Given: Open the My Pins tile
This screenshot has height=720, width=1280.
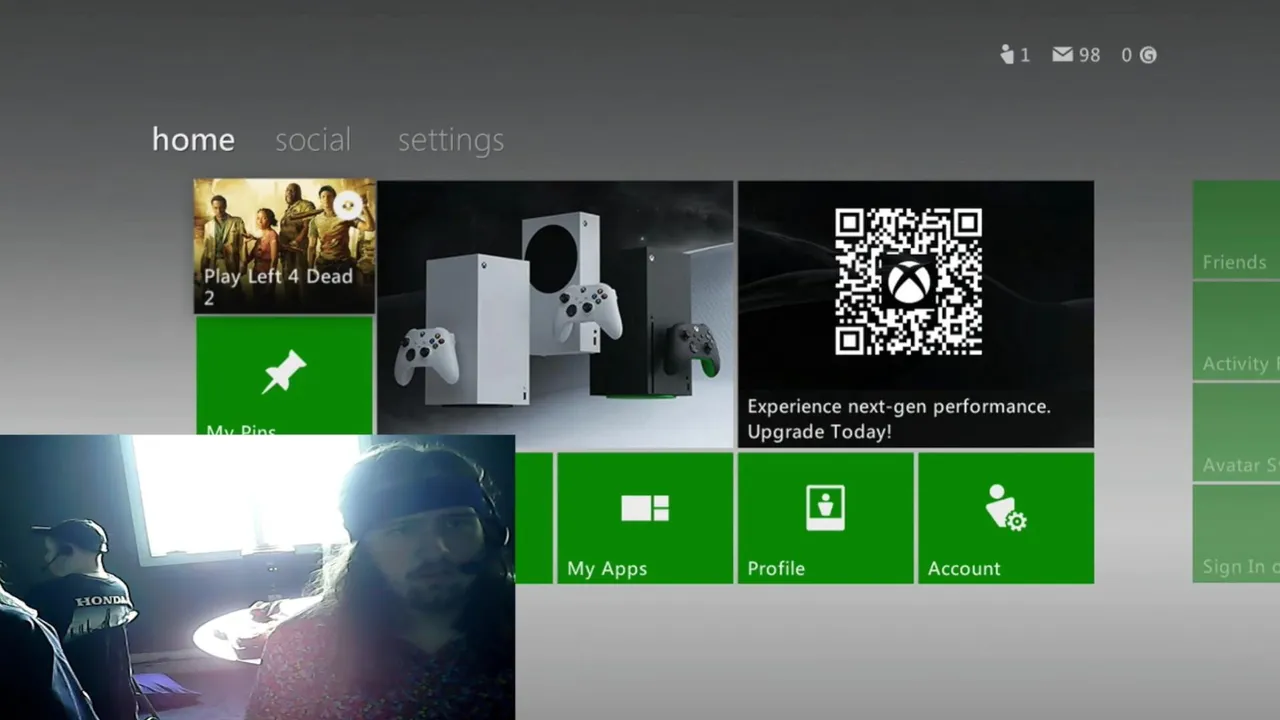Looking at the screenshot, I should pyautogui.click(x=285, y=376).
